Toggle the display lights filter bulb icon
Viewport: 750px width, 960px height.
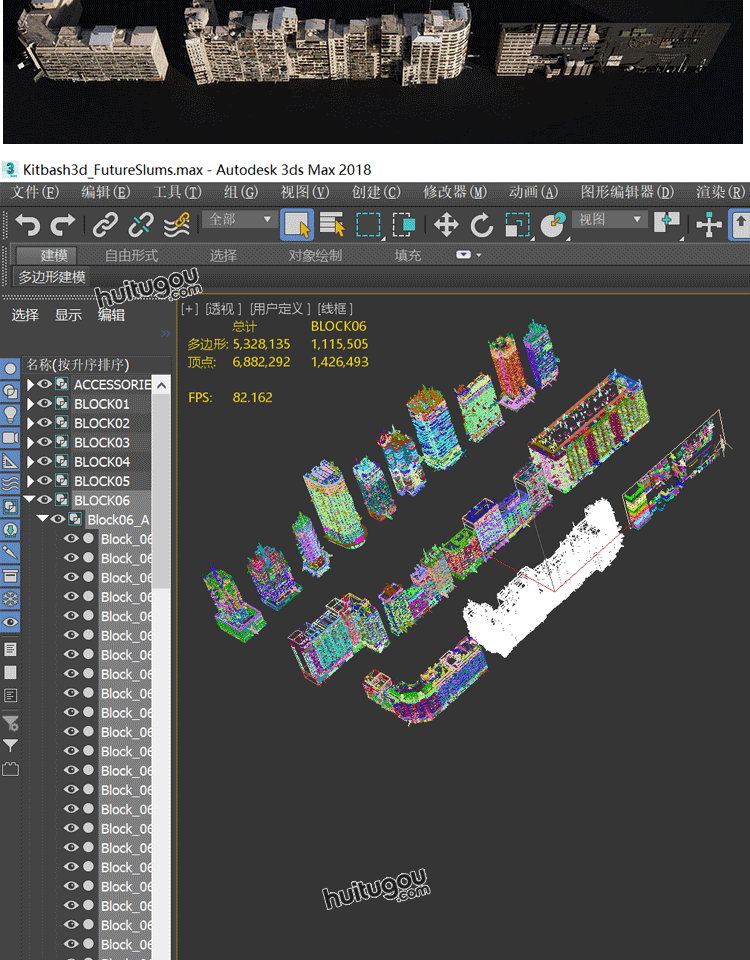click(10, 414)
